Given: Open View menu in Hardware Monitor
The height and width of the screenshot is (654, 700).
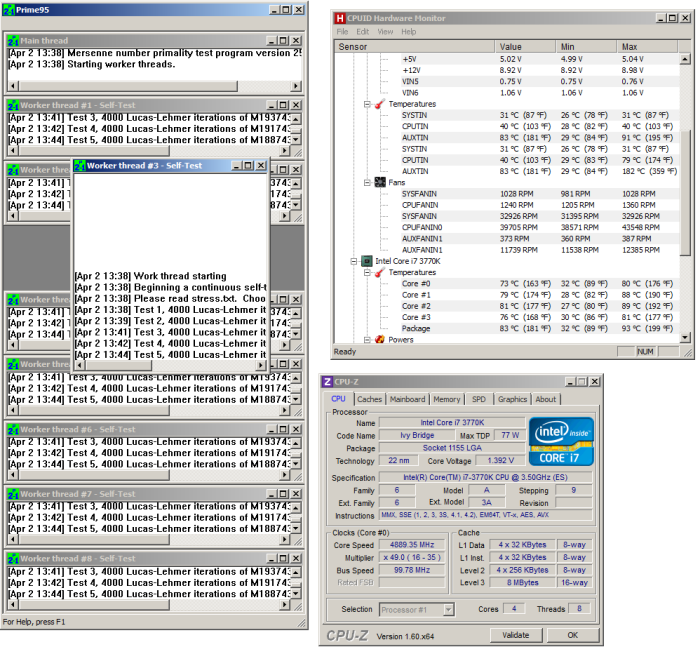Looking at the screenshot, I should (x=385, y=32).
